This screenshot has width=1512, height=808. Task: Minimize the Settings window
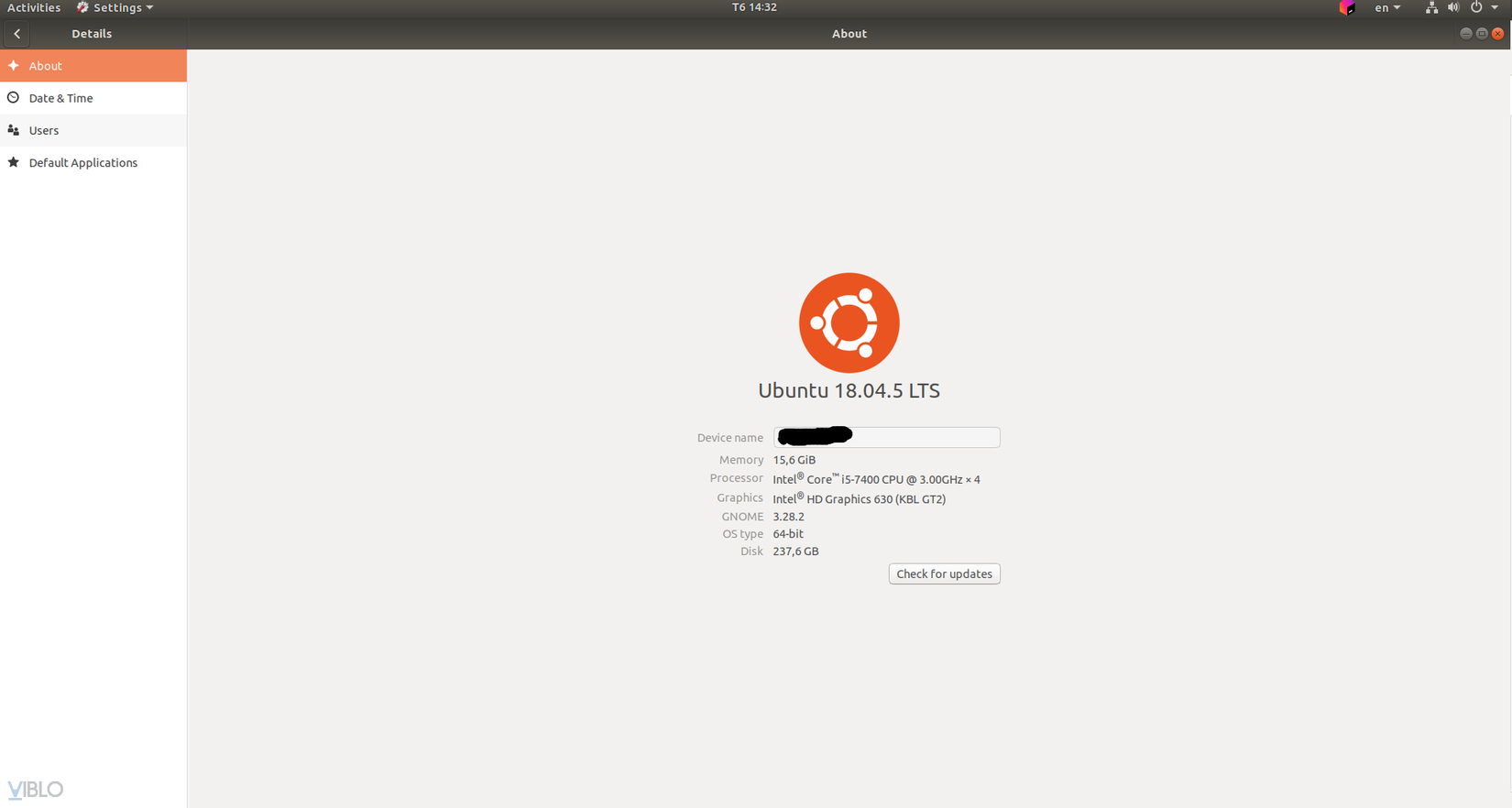pyautogui.click(x=1465, y=34)
